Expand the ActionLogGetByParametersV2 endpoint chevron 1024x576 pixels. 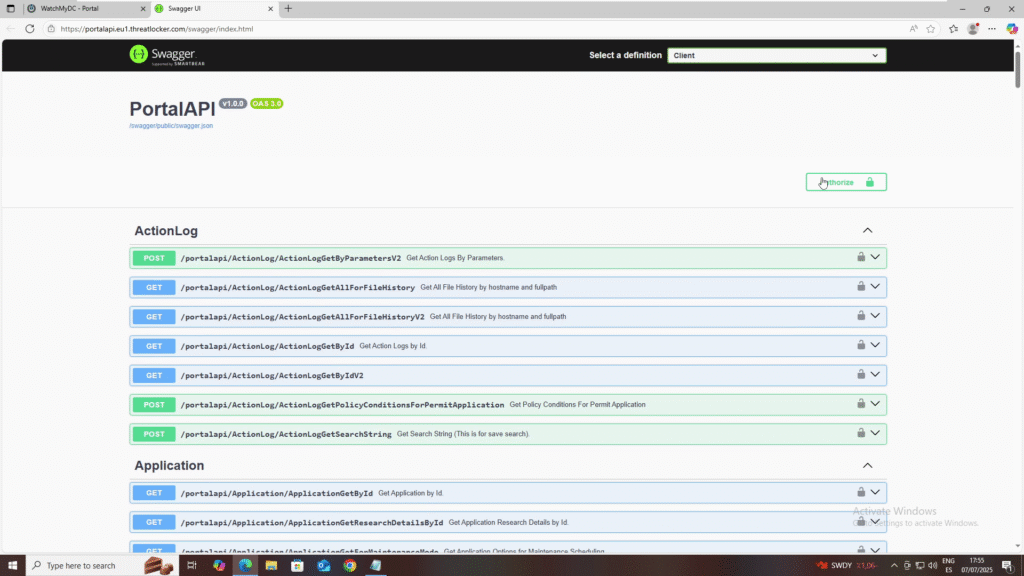pyautogui.click(x=875, y=257)
